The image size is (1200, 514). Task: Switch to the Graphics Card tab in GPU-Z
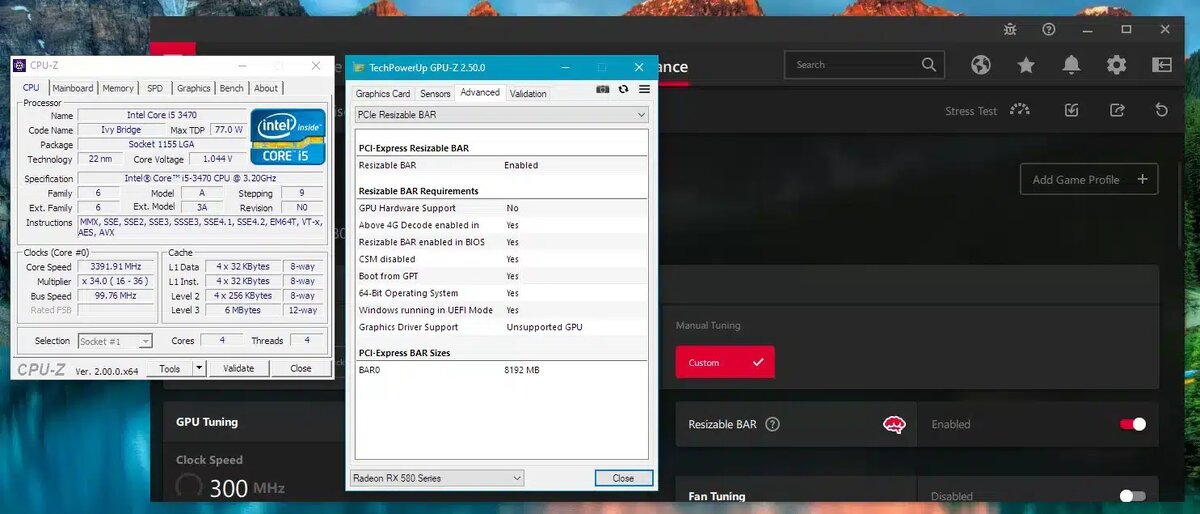coord(383,93)
